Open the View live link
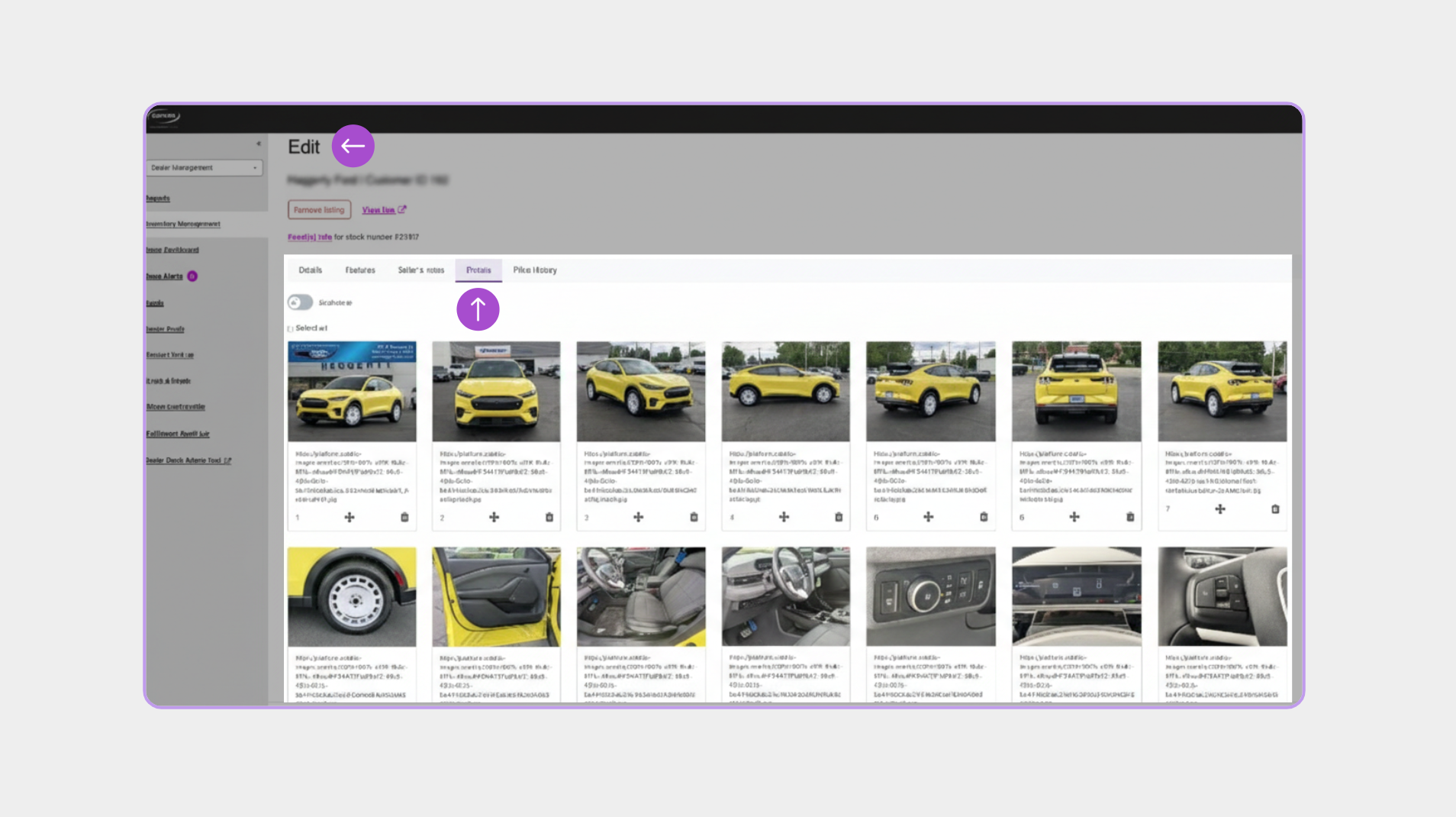This screenshot has height=817, width=1456. coord(384,210)
